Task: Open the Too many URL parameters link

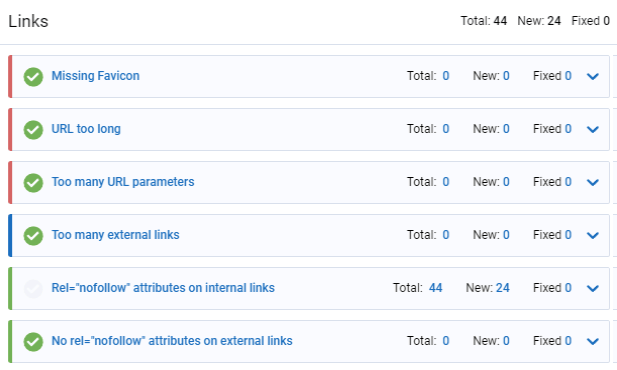Action: (x=123, y=182)
